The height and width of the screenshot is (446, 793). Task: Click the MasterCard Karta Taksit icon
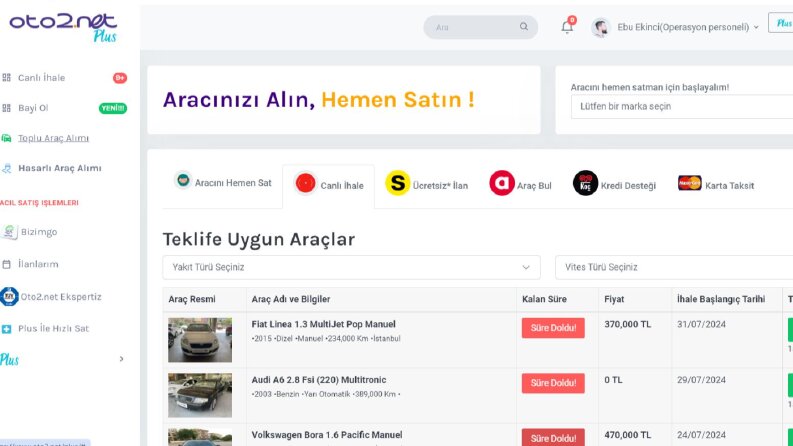[x=690, y=183]
